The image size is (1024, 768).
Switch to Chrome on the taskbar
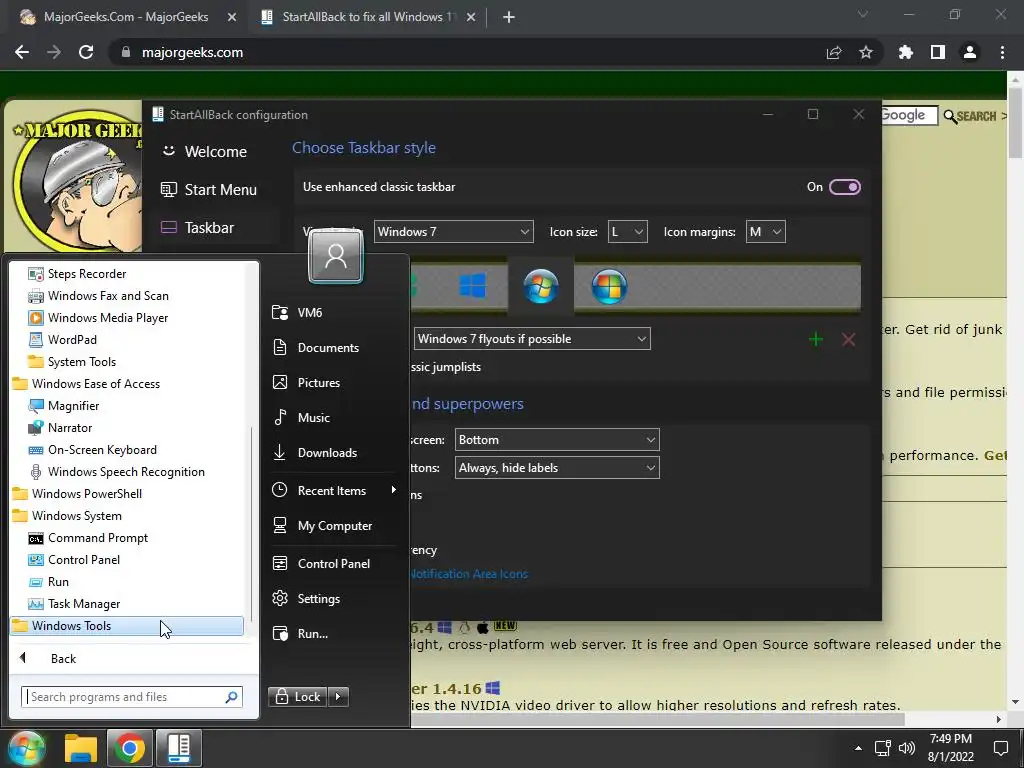(x=129, y=748)
